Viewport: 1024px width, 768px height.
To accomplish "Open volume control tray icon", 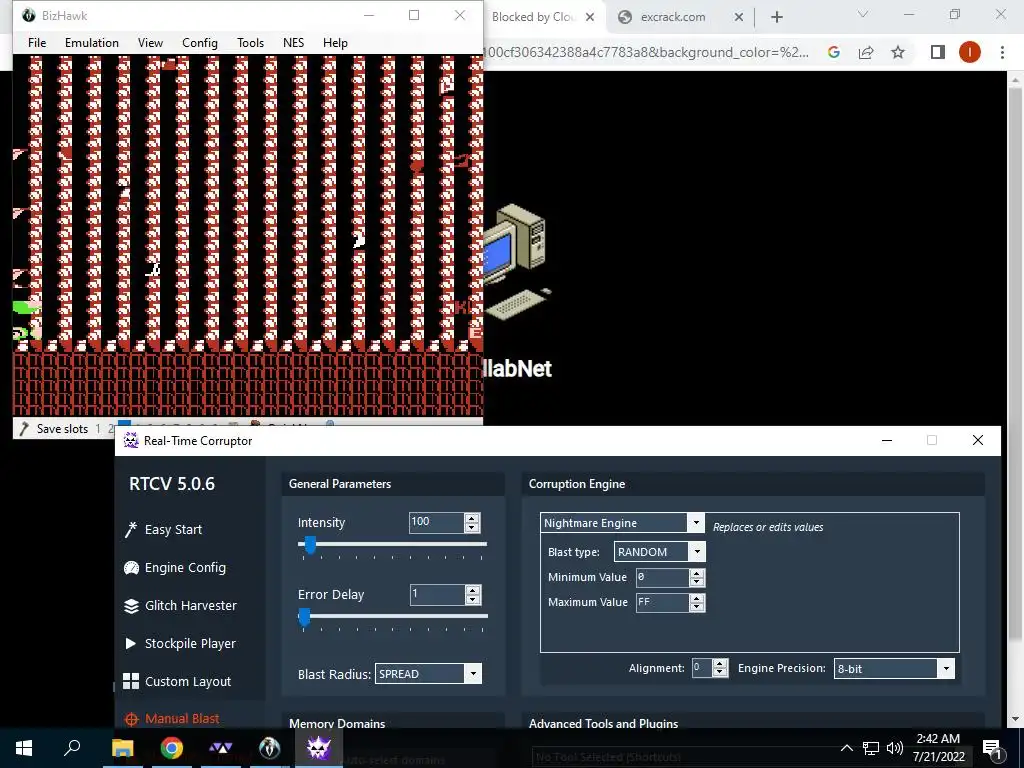I will [x=895, y=748].
